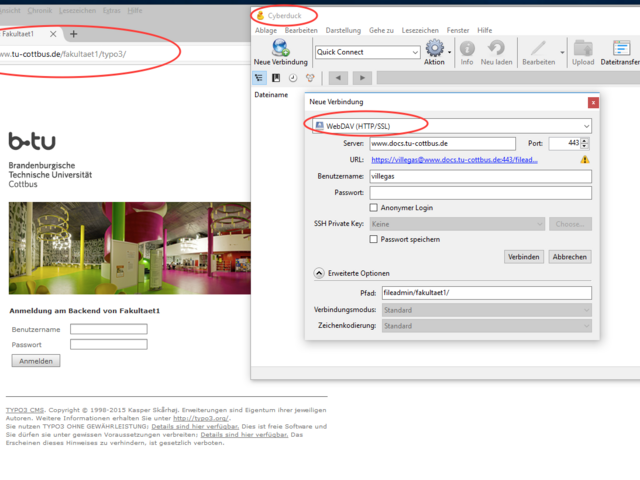Screen dimensions: 640x480
Task: Click the Info toolbar icon
Action: coord(467,49)
